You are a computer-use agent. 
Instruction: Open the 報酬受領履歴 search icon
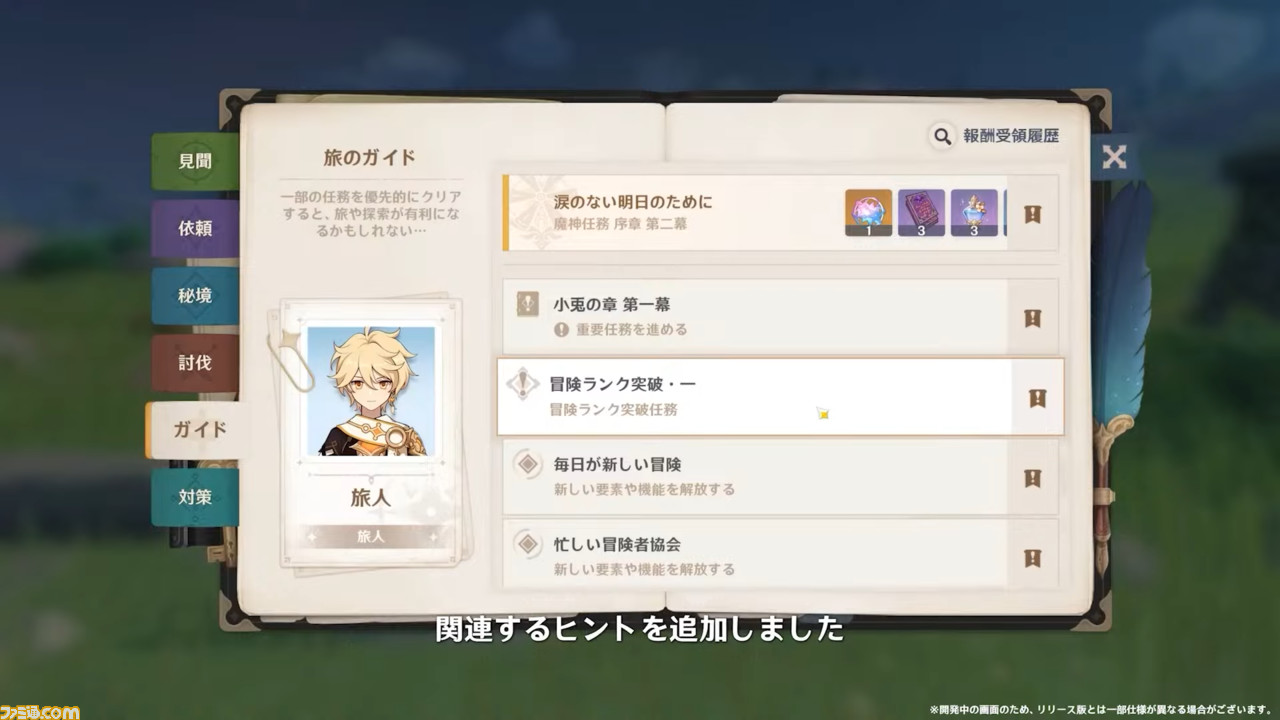(942, 136)
